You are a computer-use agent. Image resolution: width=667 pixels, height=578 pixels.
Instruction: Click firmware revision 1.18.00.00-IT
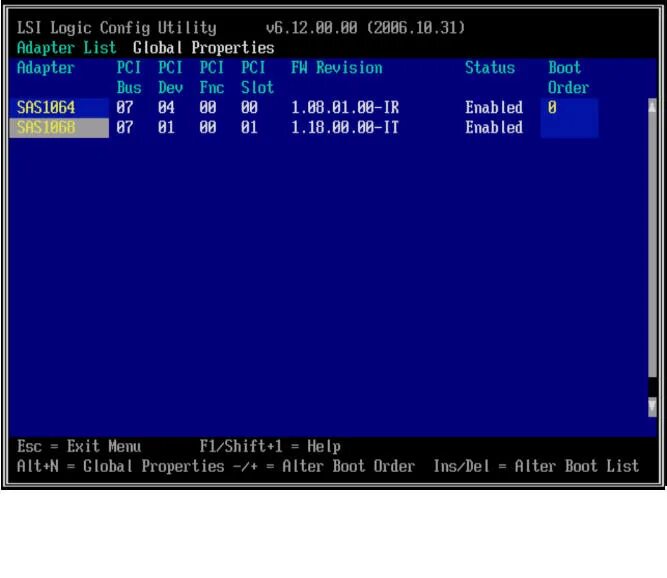345,128
